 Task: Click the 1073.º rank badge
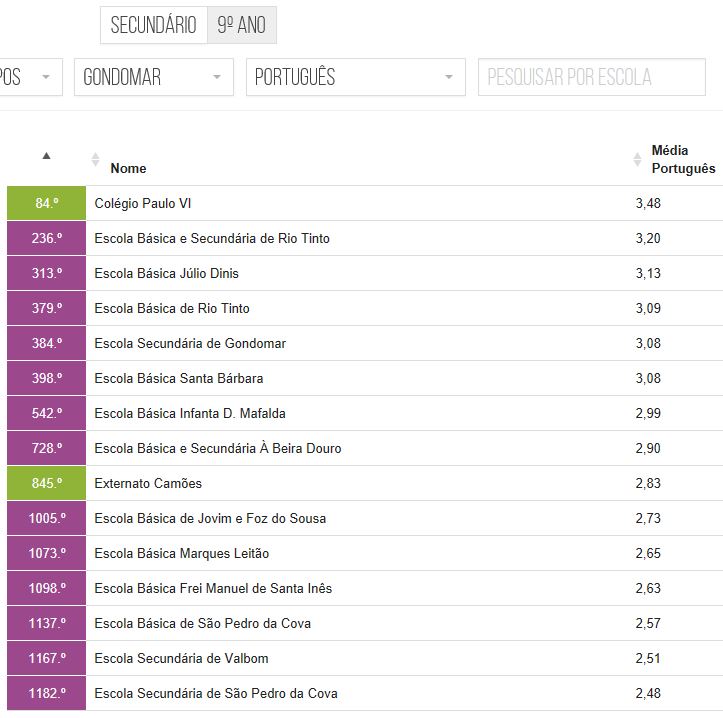point(47,553)
